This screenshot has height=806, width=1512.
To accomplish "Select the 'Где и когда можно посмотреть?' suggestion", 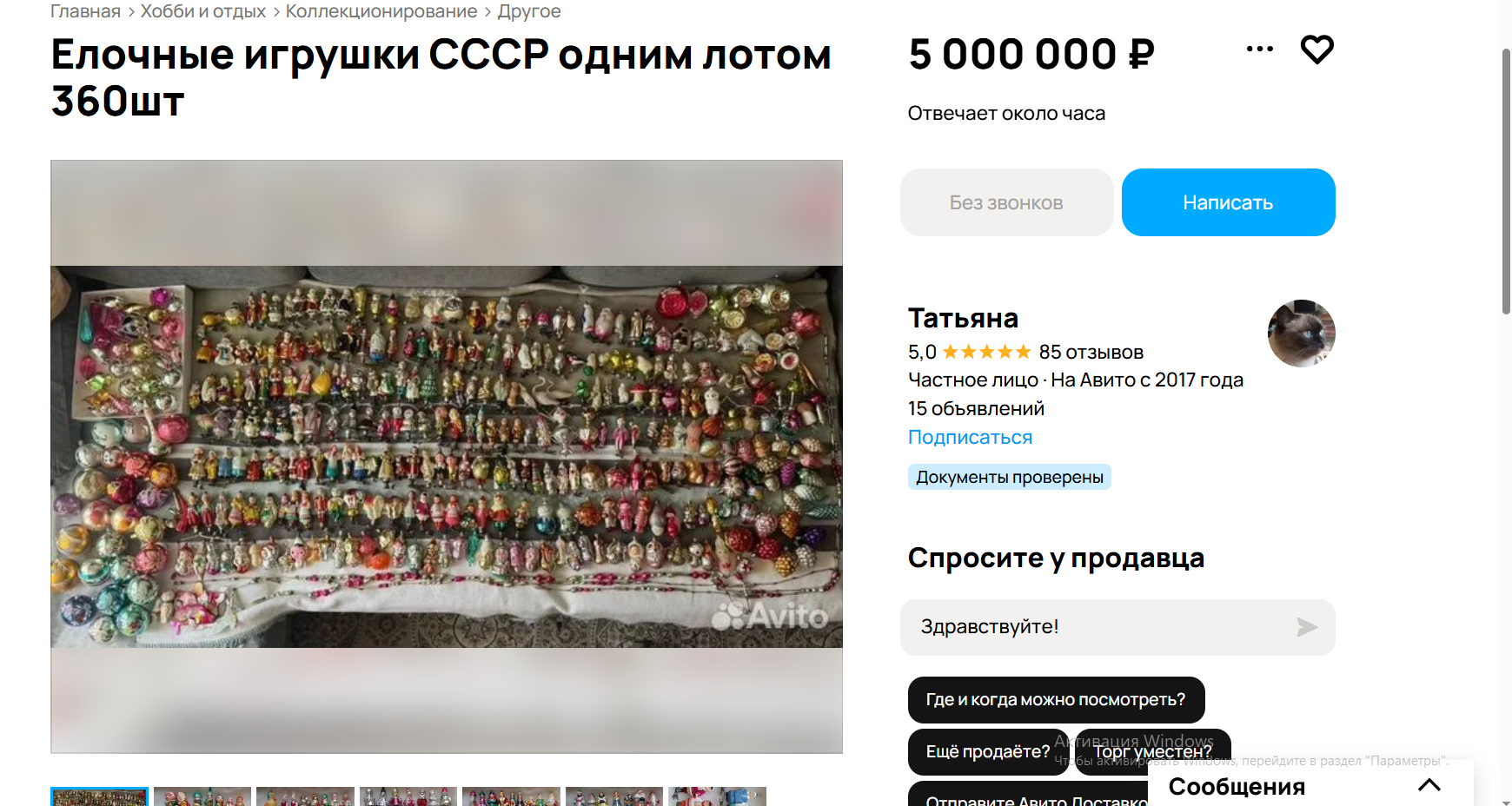I will pyautogui.click(x=1056, y=700).
